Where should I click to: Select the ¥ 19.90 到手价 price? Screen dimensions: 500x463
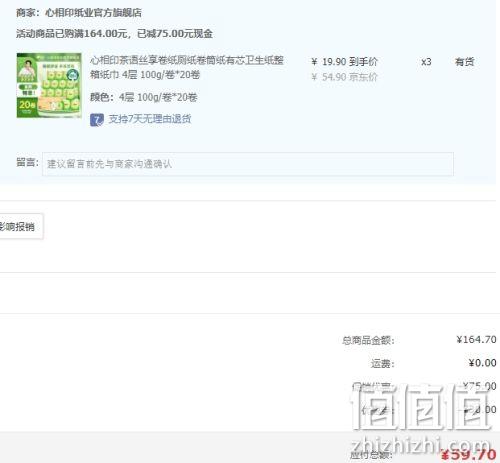[344, 62]
